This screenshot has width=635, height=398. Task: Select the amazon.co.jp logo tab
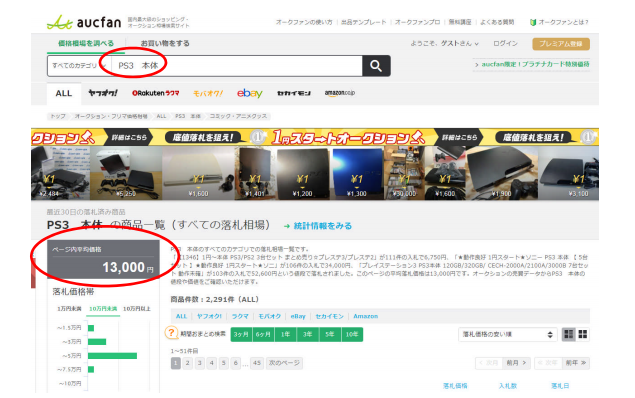[x=340, y=93]
